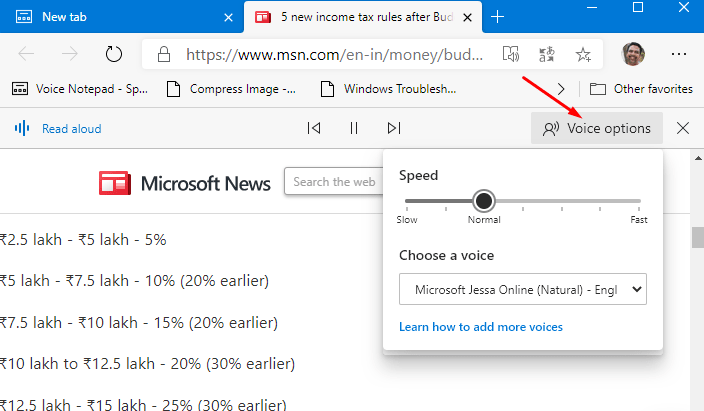Pause the read aloud playback
Image resolution: width=704 pixels, height=411 pixels.
(354, 128)
